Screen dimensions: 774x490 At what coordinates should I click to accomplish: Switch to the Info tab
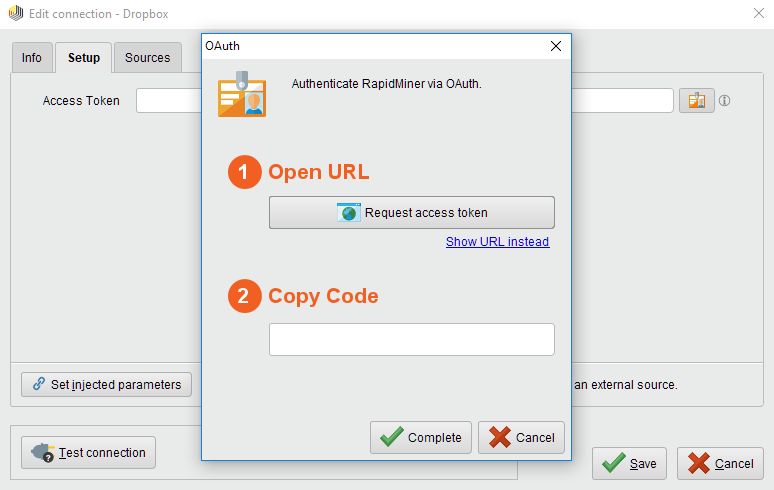tap(32, 58)
